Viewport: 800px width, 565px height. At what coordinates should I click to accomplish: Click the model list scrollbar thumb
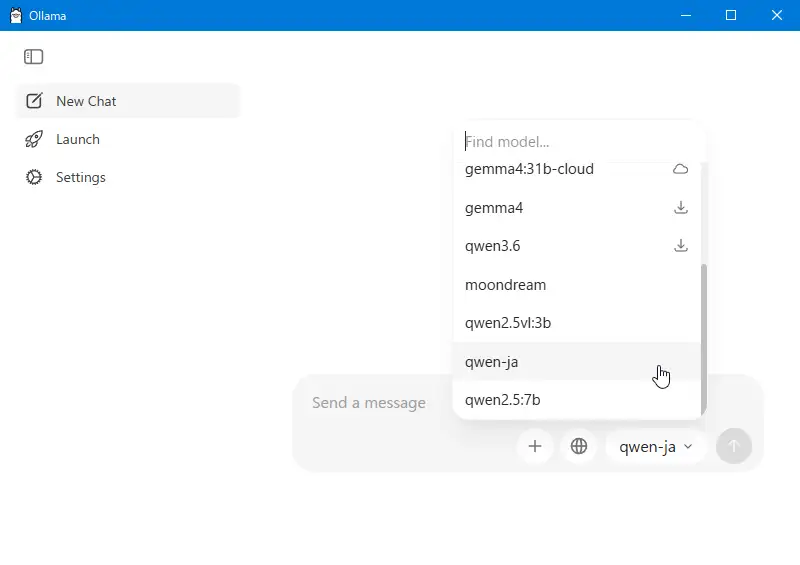[704, 339]
